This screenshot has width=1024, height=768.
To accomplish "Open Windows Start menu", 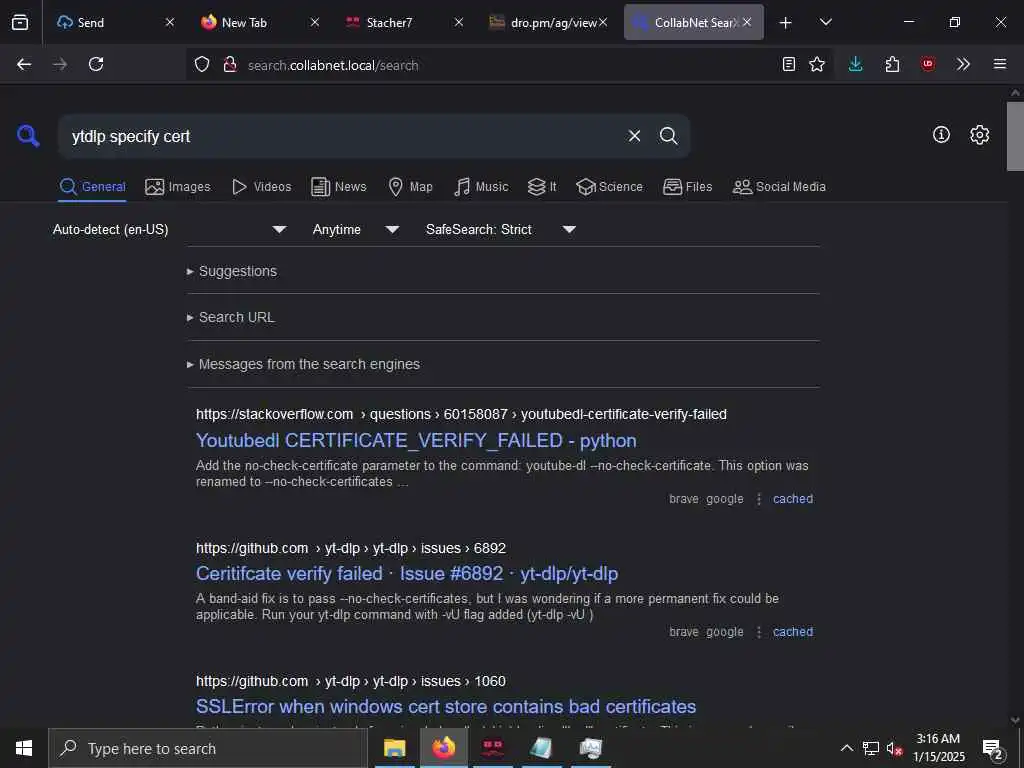I will tap(24, 748).
